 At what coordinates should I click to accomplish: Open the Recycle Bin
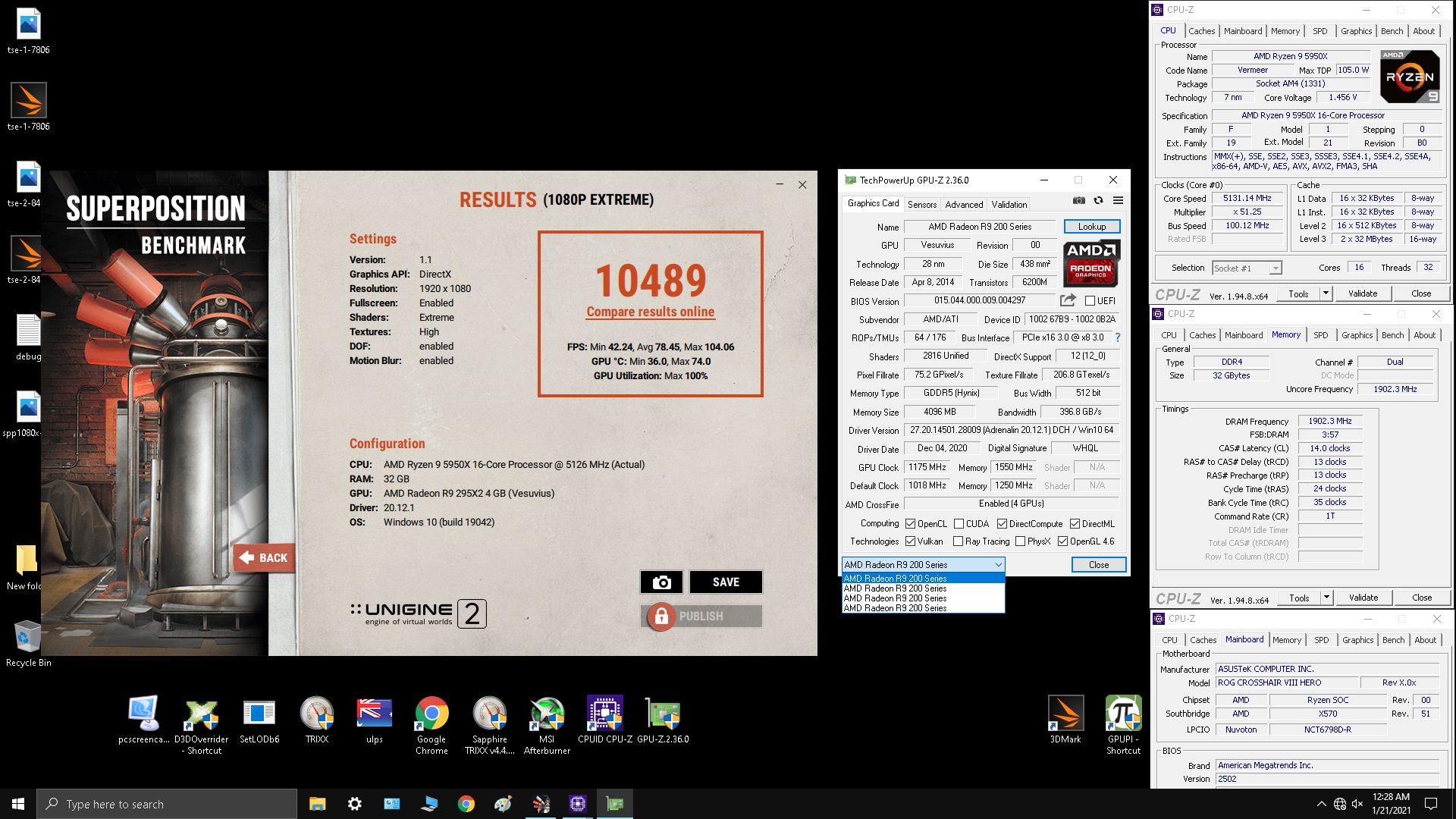click(28, 644)
